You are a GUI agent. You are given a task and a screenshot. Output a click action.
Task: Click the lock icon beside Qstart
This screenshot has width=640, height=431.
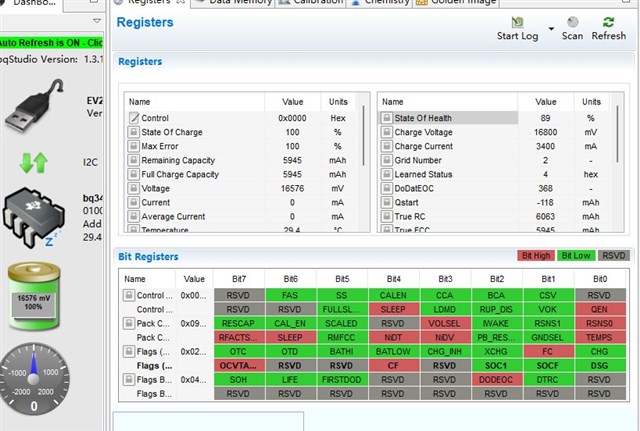[x=386, y=202]
